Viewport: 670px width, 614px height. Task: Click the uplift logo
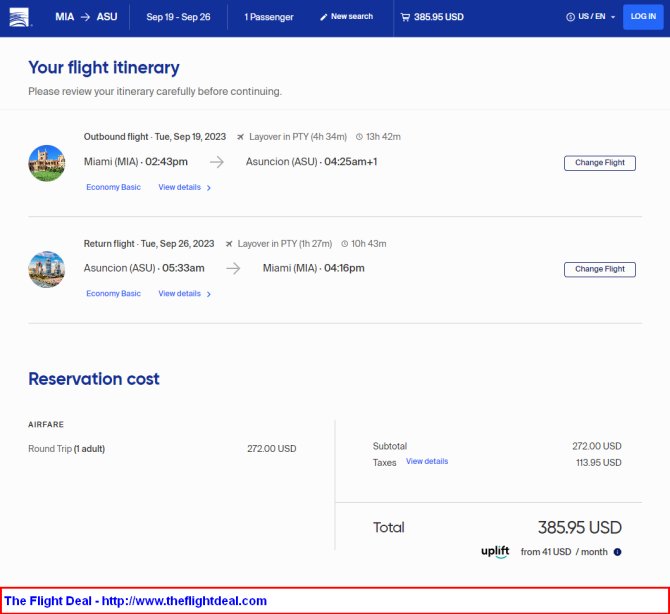click(495, 552)
